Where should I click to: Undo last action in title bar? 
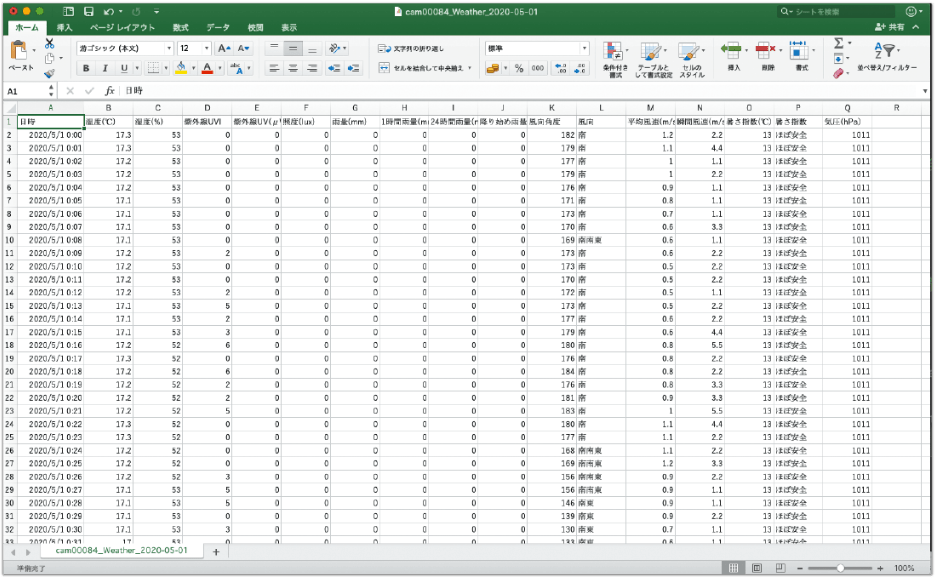coord(109,11)
